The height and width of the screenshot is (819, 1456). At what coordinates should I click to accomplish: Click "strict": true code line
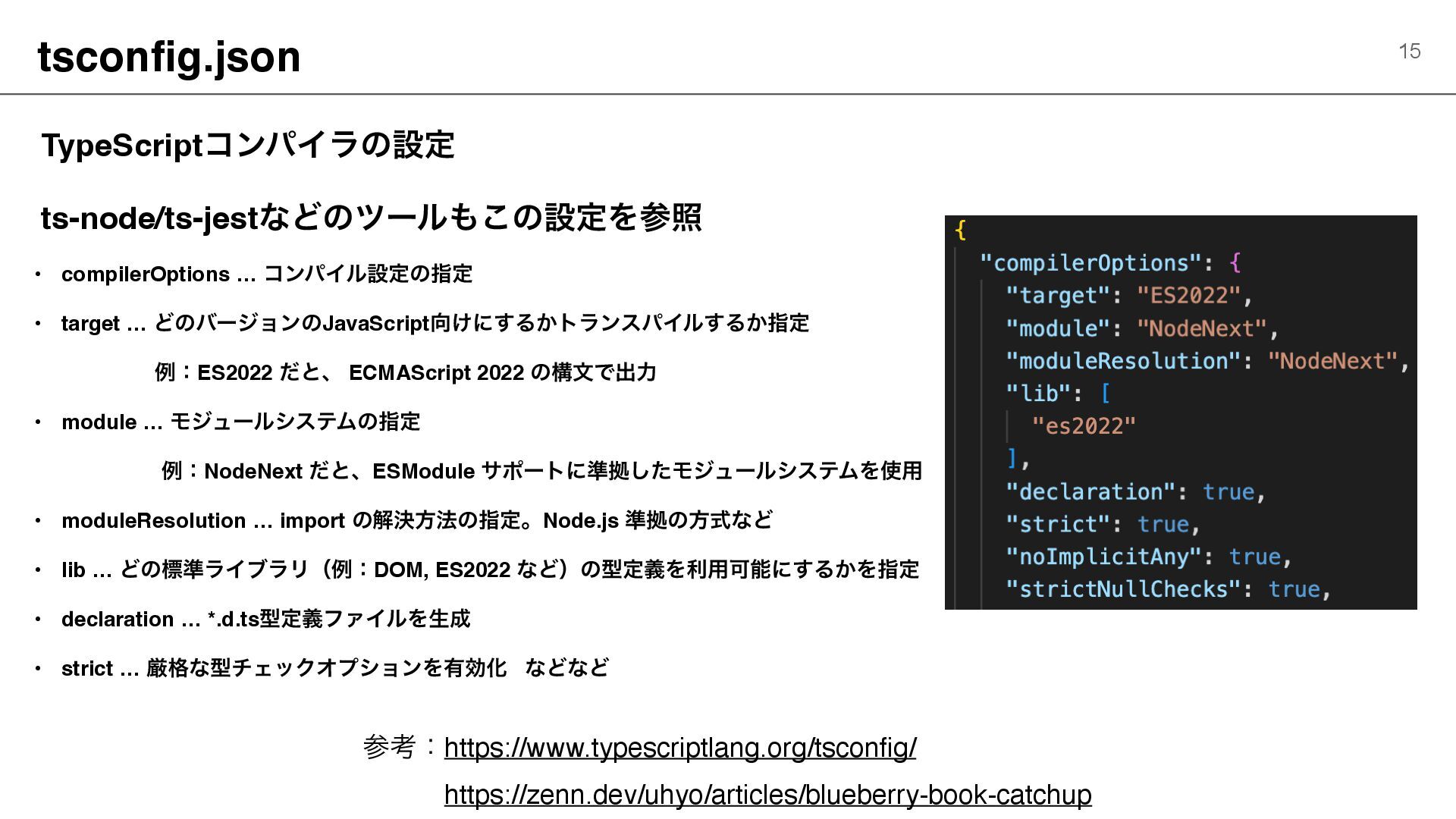1103,524
